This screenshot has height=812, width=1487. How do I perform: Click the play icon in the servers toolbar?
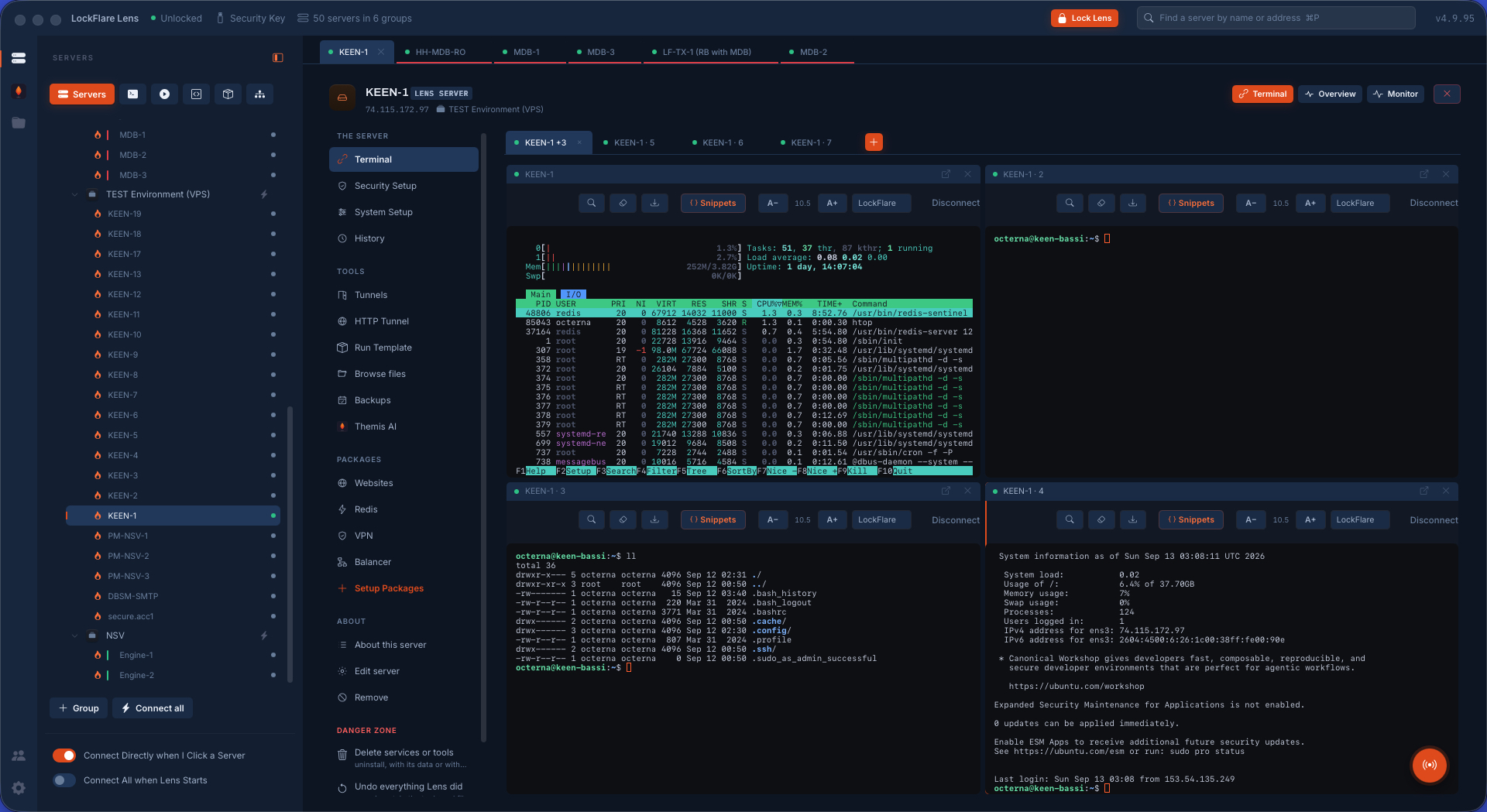[165, 94]
